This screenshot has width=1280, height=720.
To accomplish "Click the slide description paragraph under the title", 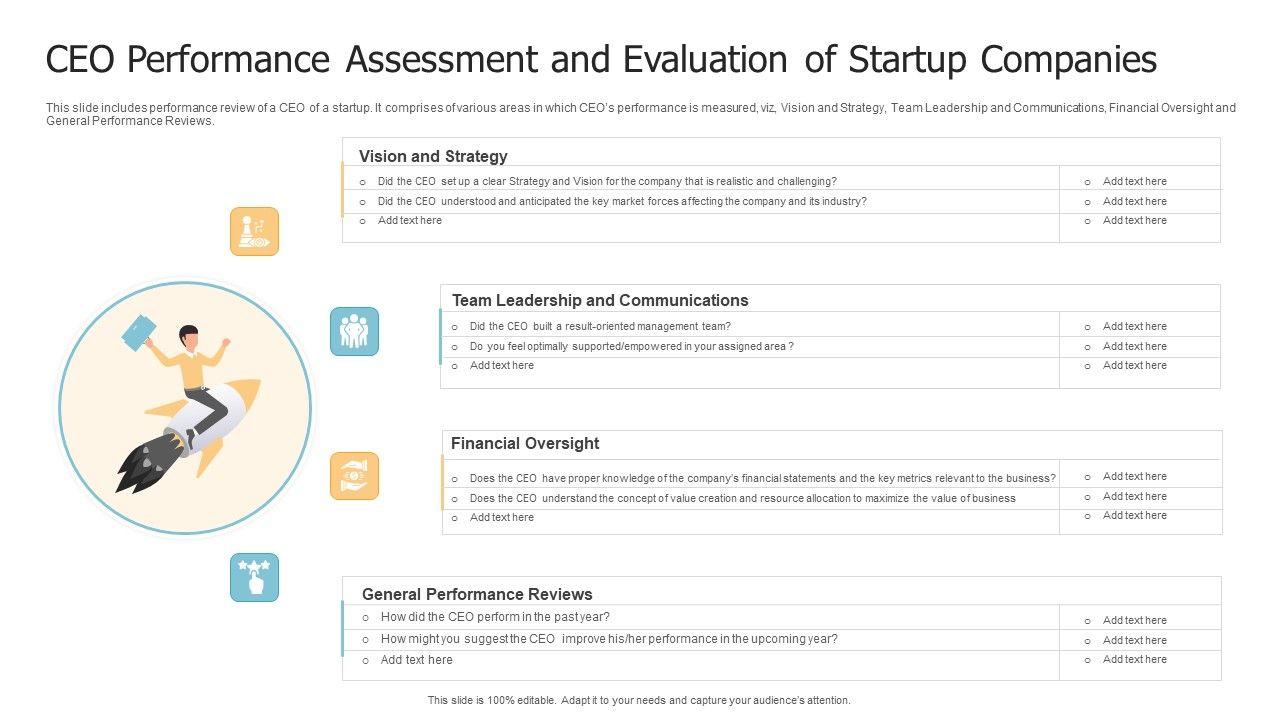I will 640,114.
